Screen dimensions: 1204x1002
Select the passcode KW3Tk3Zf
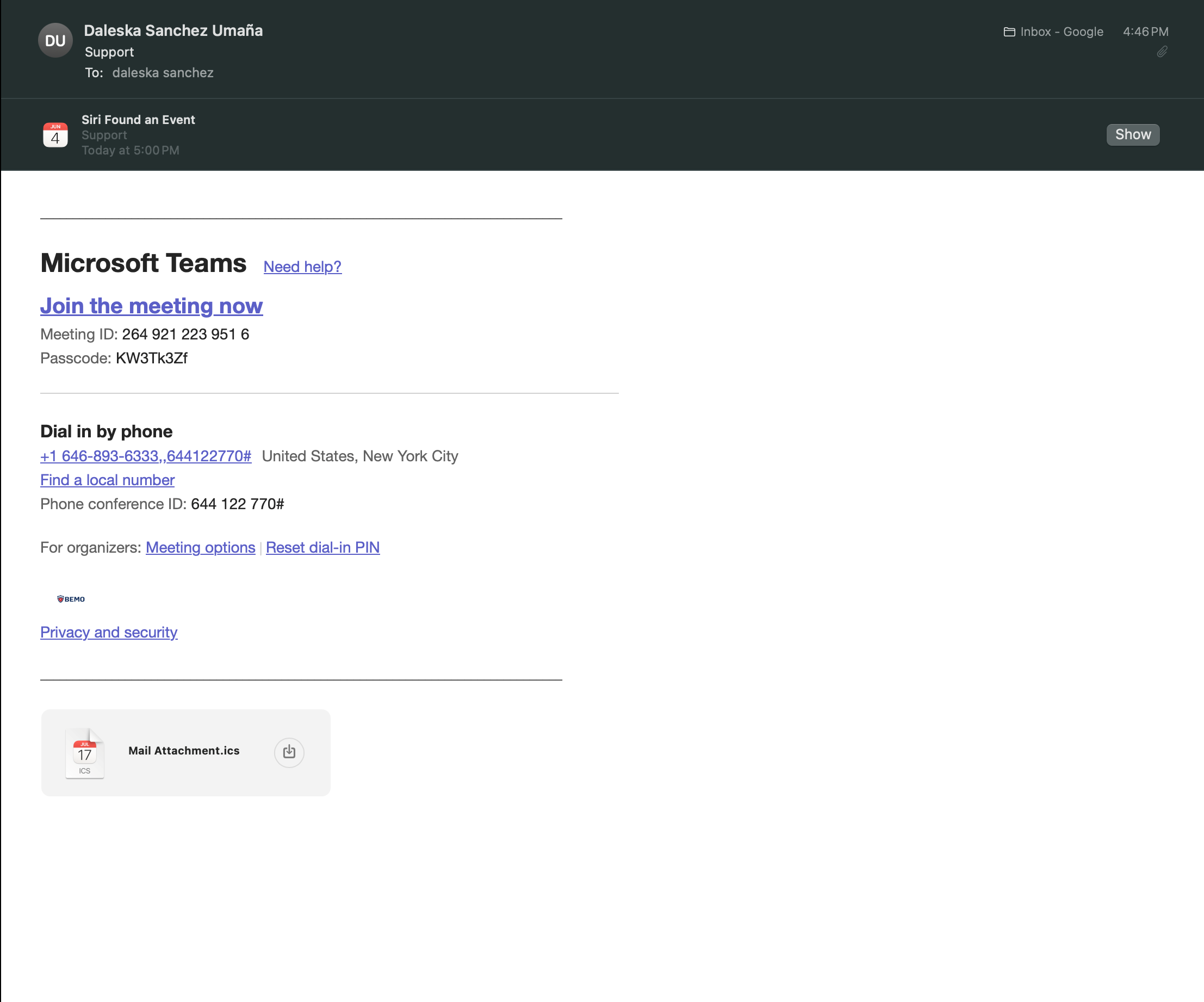pyautogui.click(x=151, y=358)
